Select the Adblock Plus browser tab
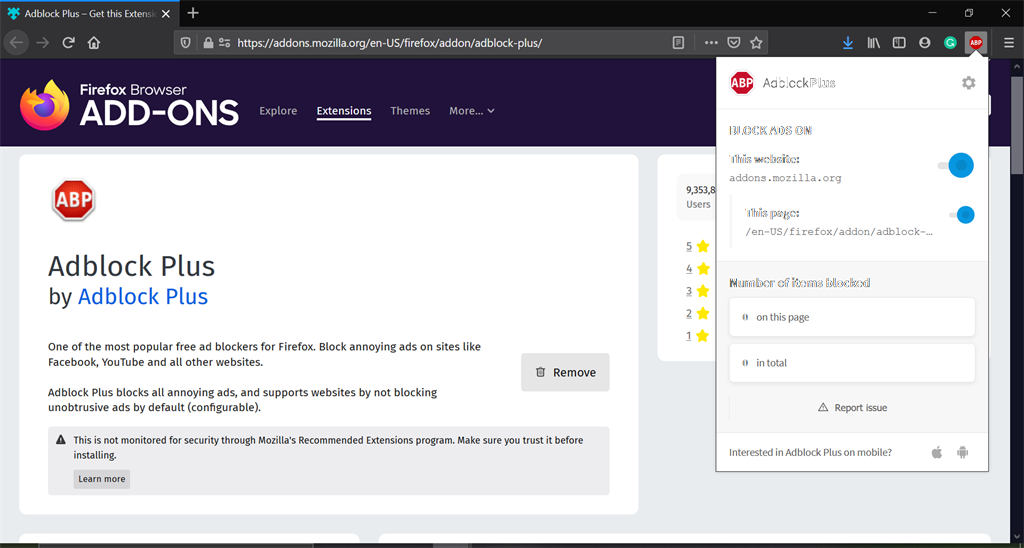The image size is (1024, 548). pos(89,13)
